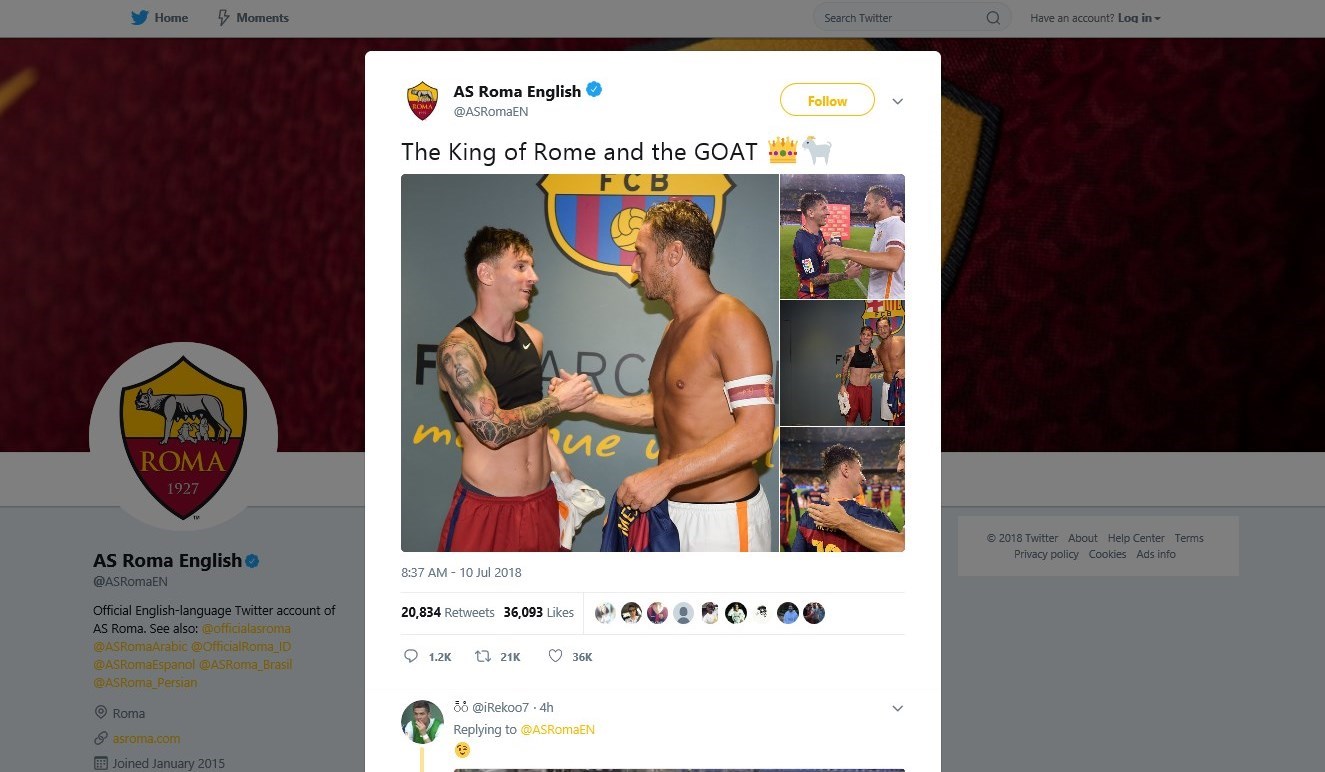The image size is (1325, 772).
Task: Open the large handshake photo
Action: 589,363
